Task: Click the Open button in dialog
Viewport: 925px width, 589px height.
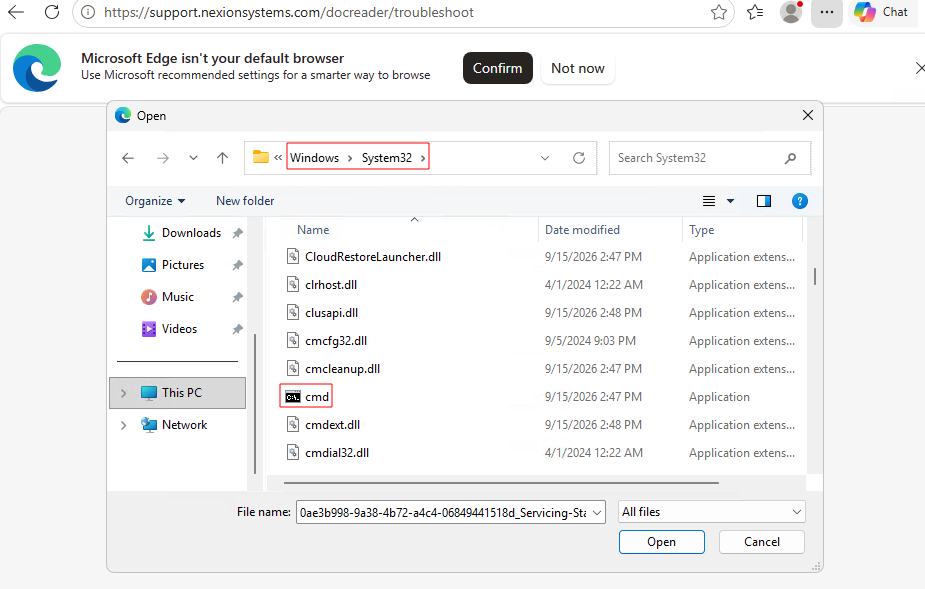Action: [x=661, y=542]
